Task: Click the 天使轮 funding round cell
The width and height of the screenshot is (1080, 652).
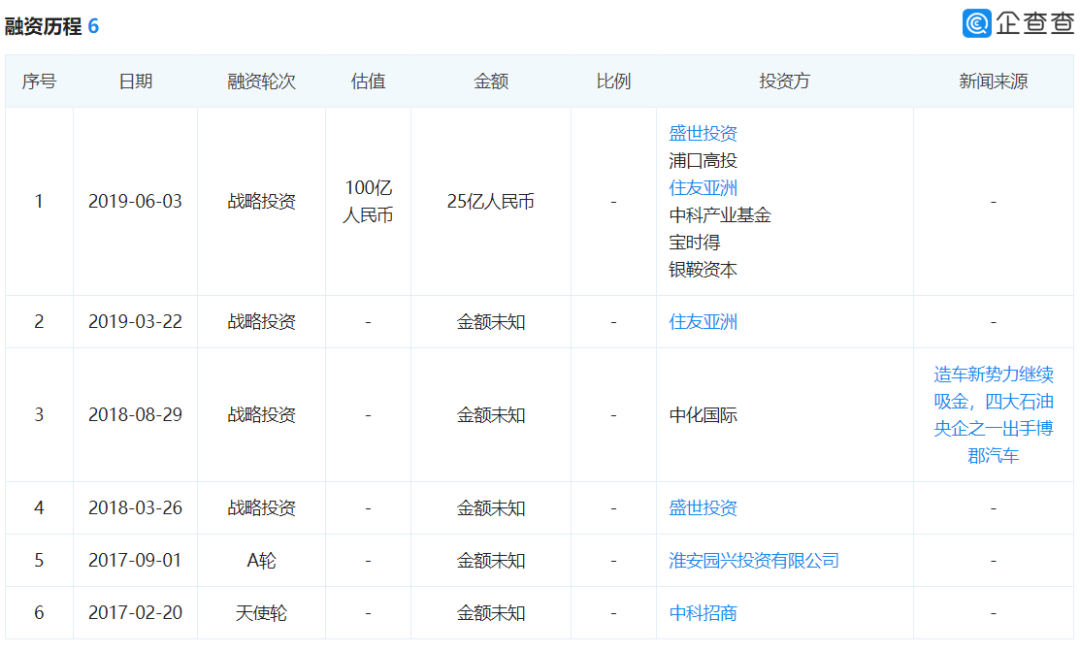Action: pyautogui.click(x=261, y=613)
